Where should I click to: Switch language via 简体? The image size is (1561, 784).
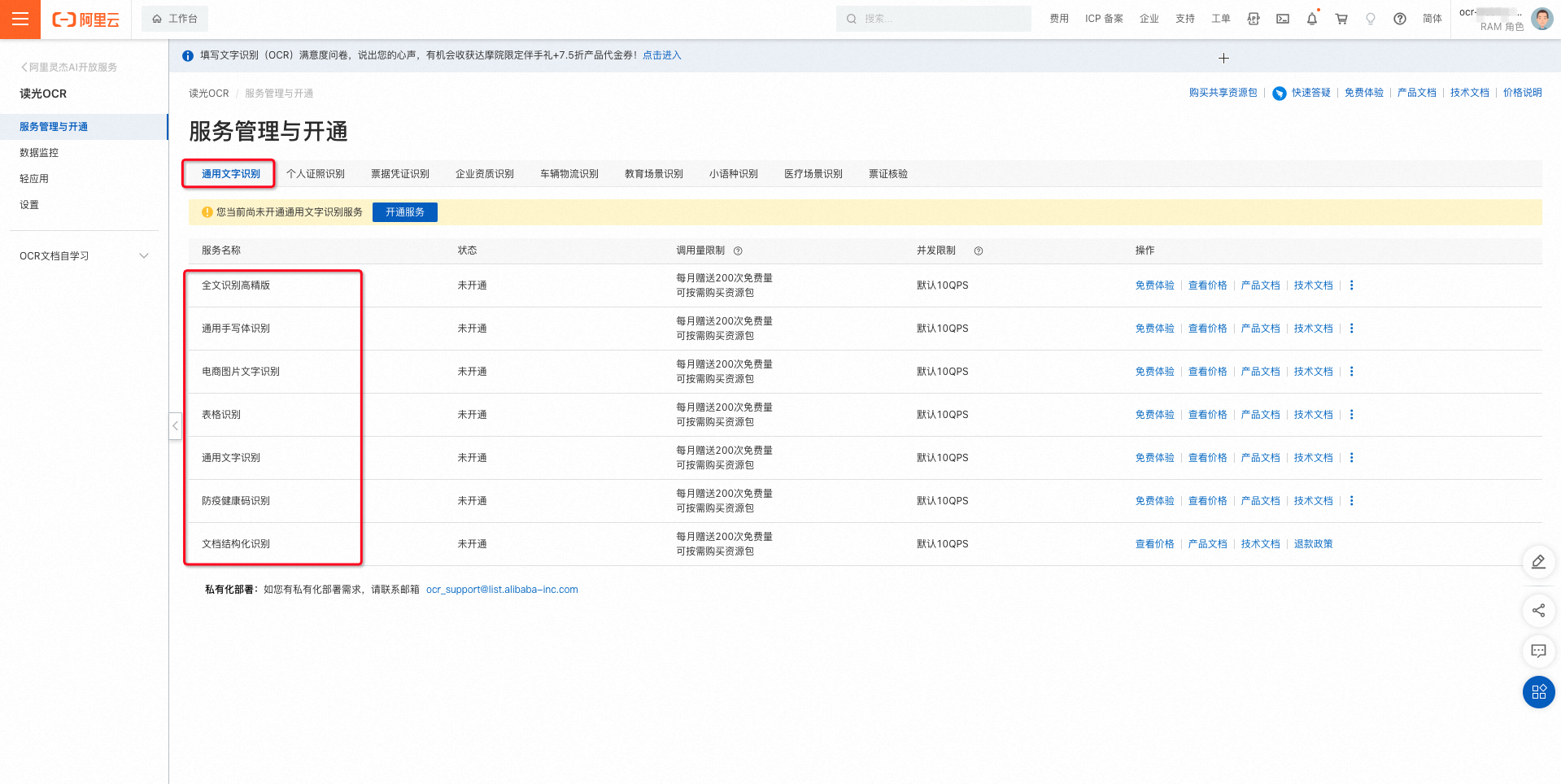1432,19
